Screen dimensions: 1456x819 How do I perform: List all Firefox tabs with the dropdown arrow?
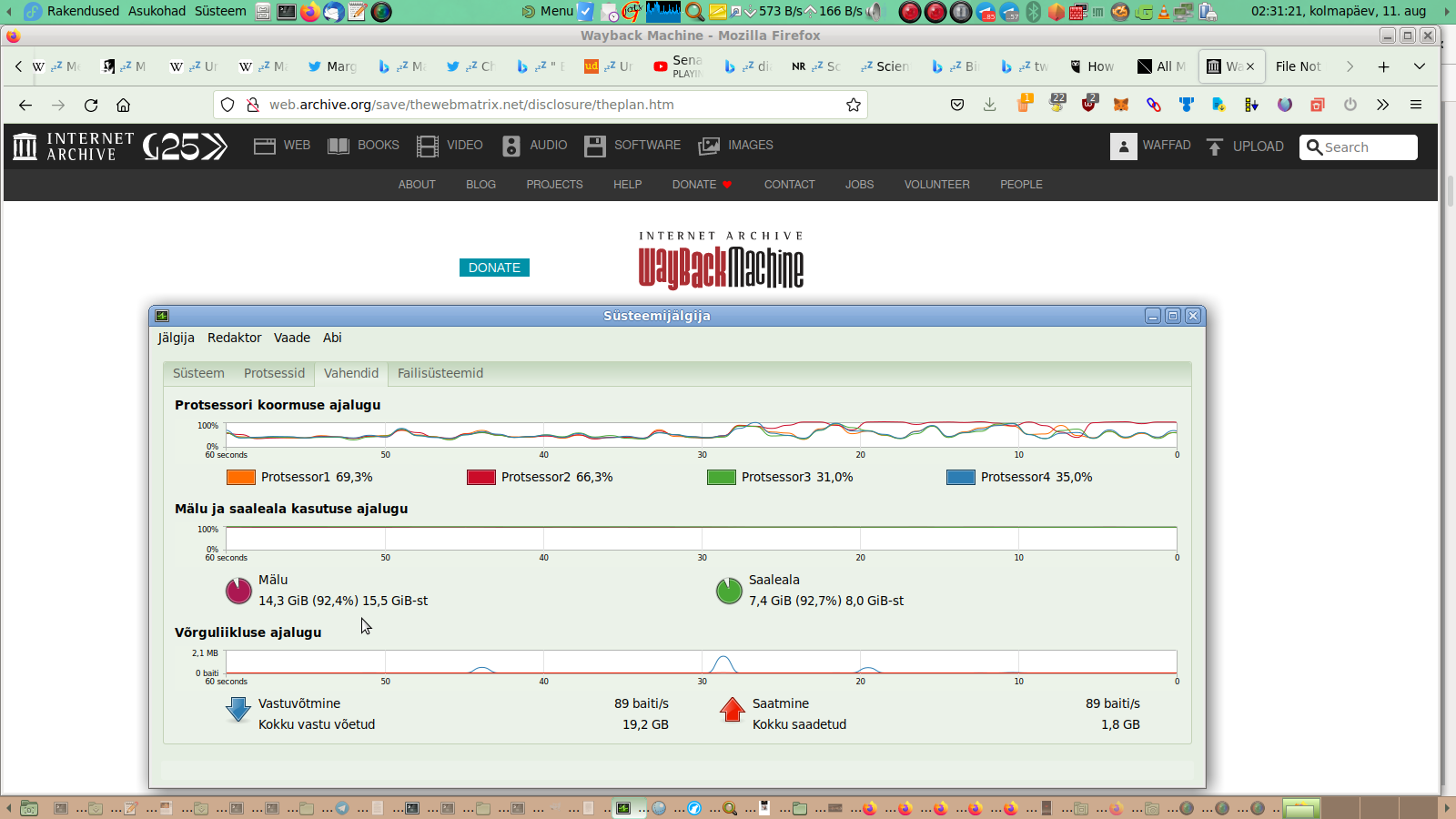[1420, 66]
